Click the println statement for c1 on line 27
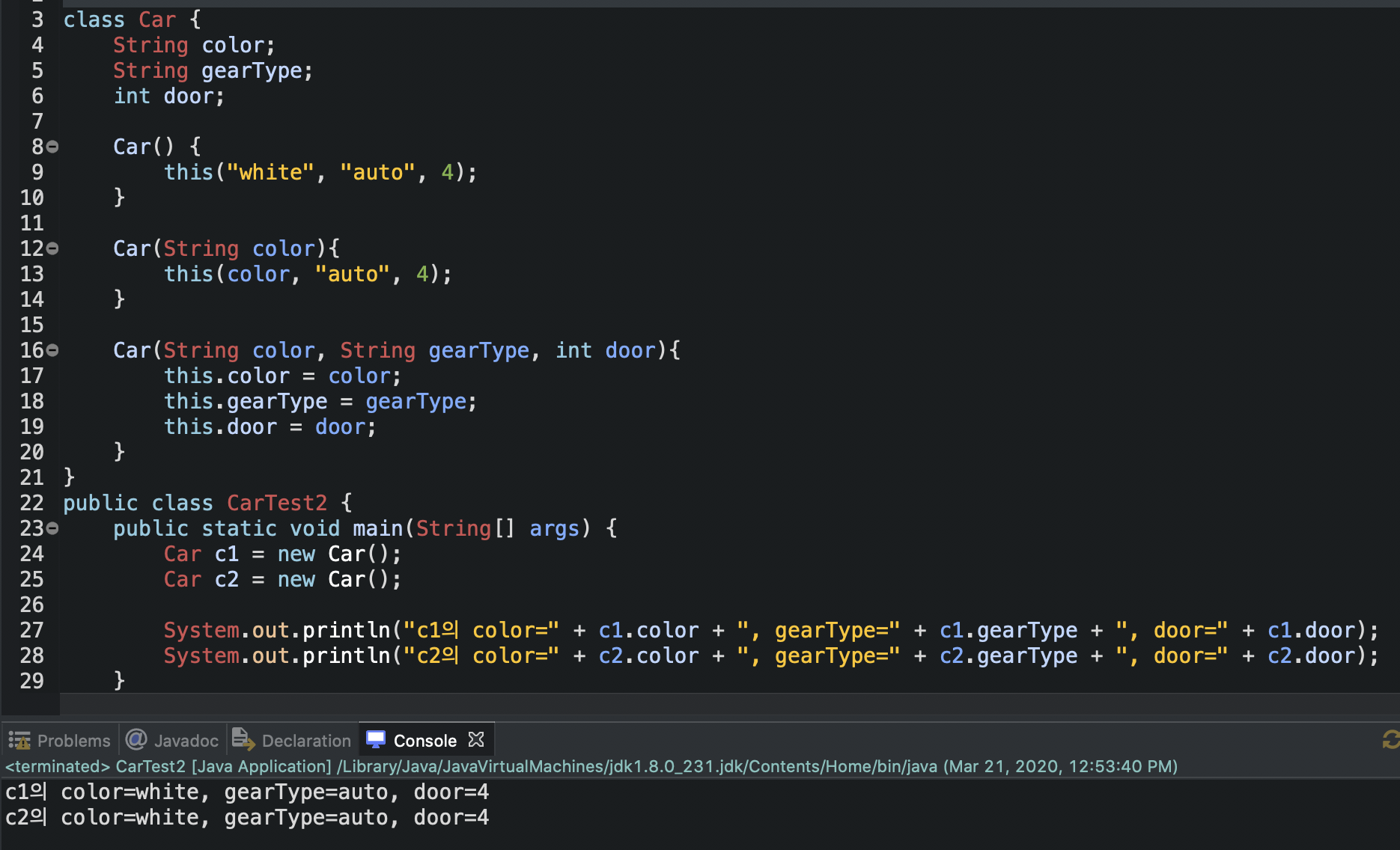This screenshot has height=850, width=1400. (771, 630)
